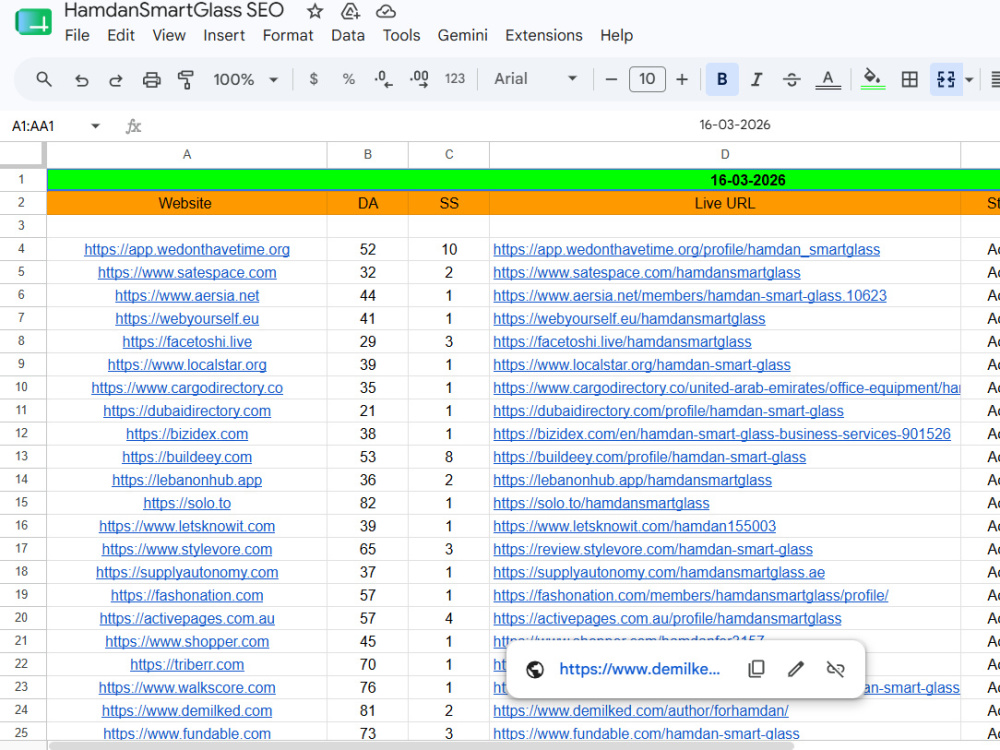Copy link from the hover card
The image size is (1000, 750).
point(756,668)
